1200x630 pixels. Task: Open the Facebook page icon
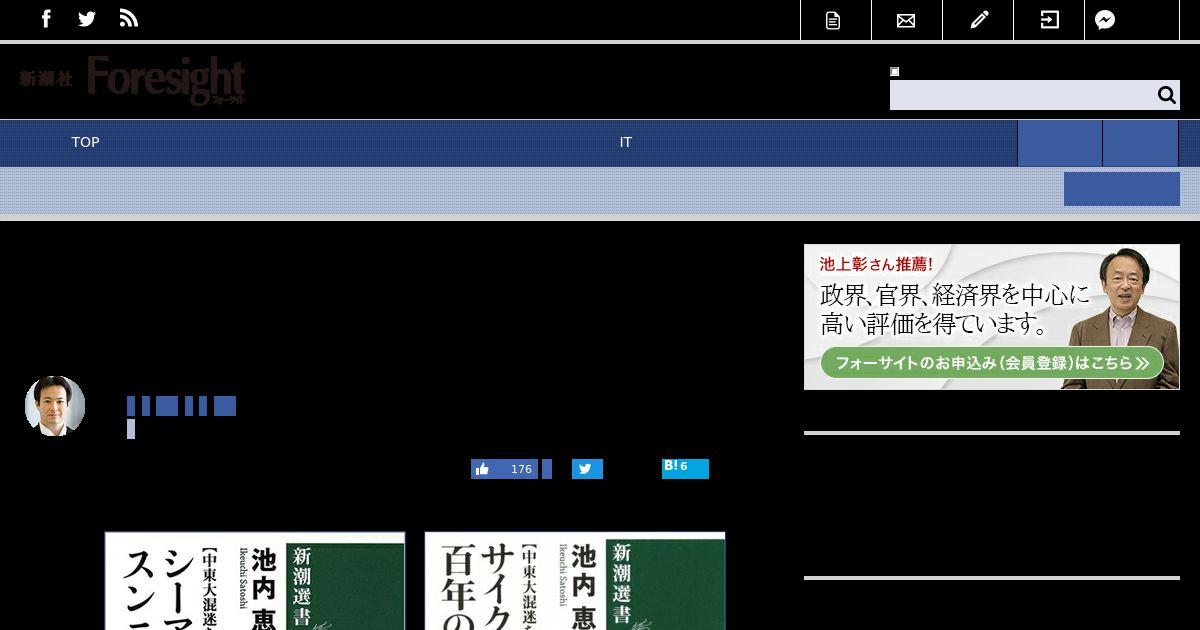tap(46, 19)
